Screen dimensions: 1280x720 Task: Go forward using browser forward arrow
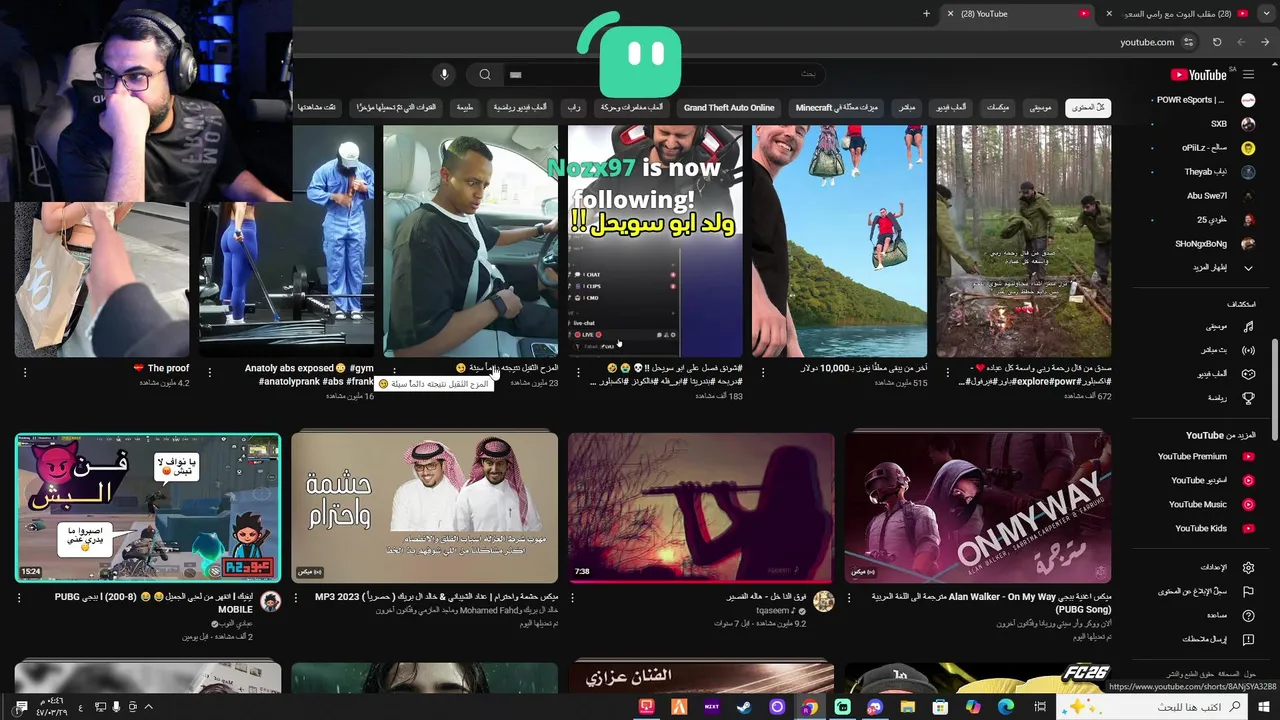(x=1241, y=42)
